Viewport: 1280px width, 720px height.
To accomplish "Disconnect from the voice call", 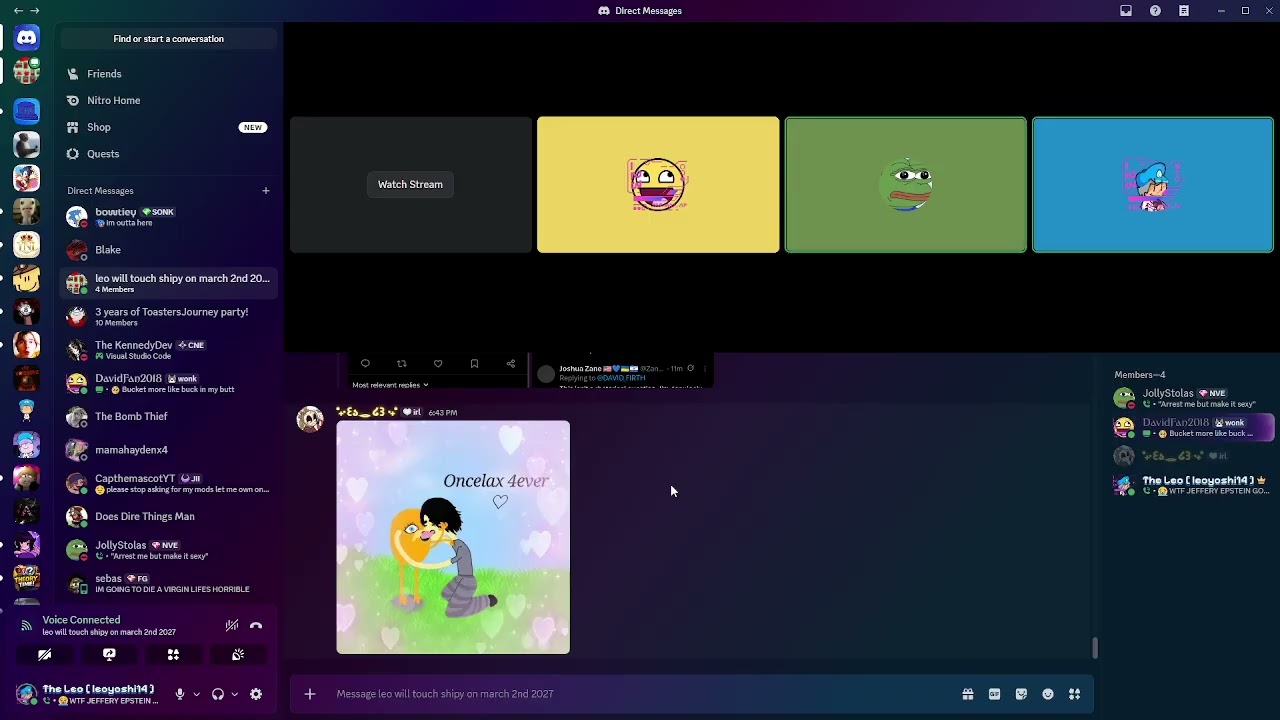I will [256, 626].
